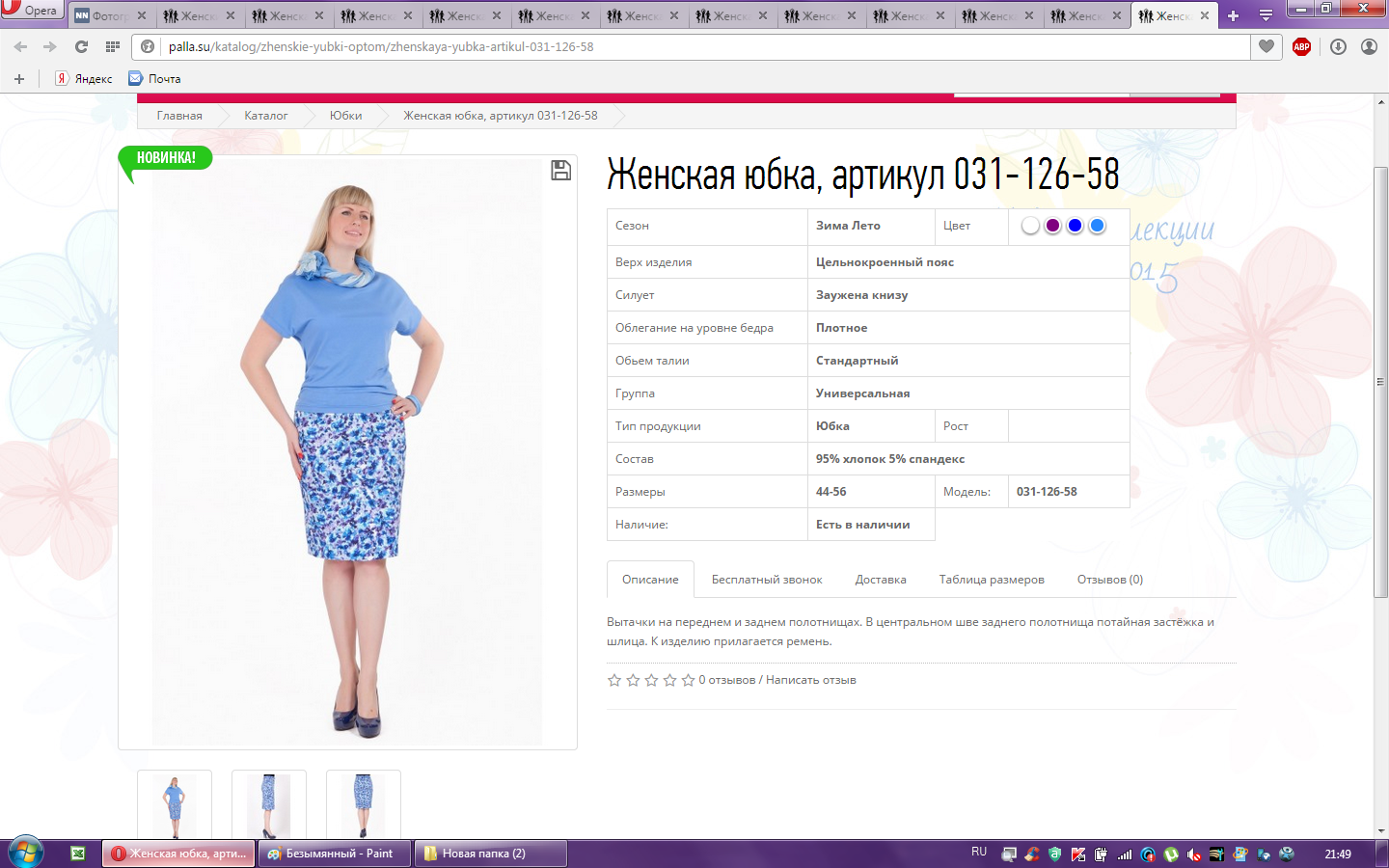Image resolution: width=1389 pixels, height=868 pixels.
Task: Open the browser downloads icon
Action: click(1338, 46)
